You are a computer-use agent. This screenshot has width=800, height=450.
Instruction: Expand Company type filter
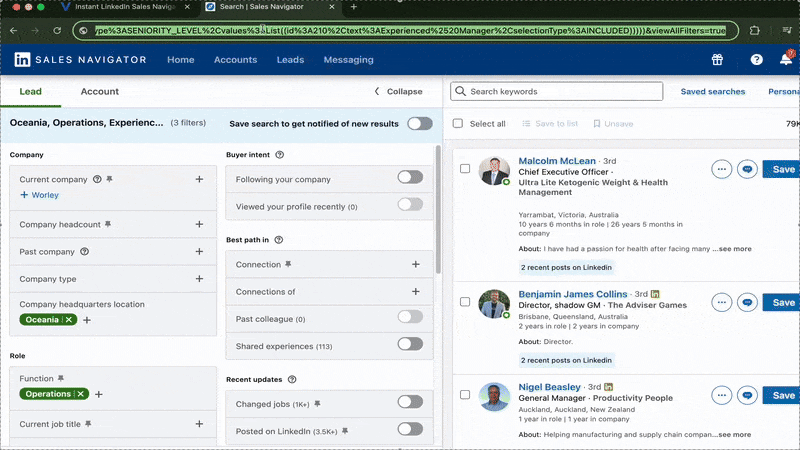pyautogui.click(x=199, y=279)
